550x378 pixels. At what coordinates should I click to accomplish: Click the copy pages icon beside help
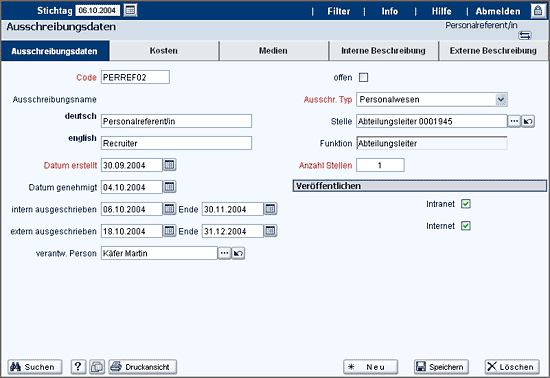(97, 367)
